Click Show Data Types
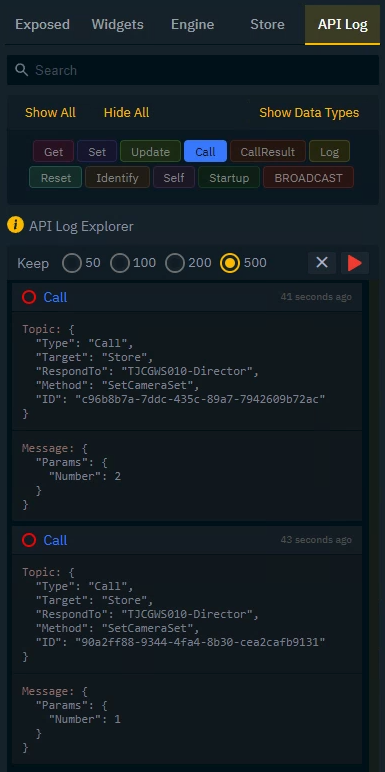The height and width of the screenshot is (772, 385). [309, 112]
